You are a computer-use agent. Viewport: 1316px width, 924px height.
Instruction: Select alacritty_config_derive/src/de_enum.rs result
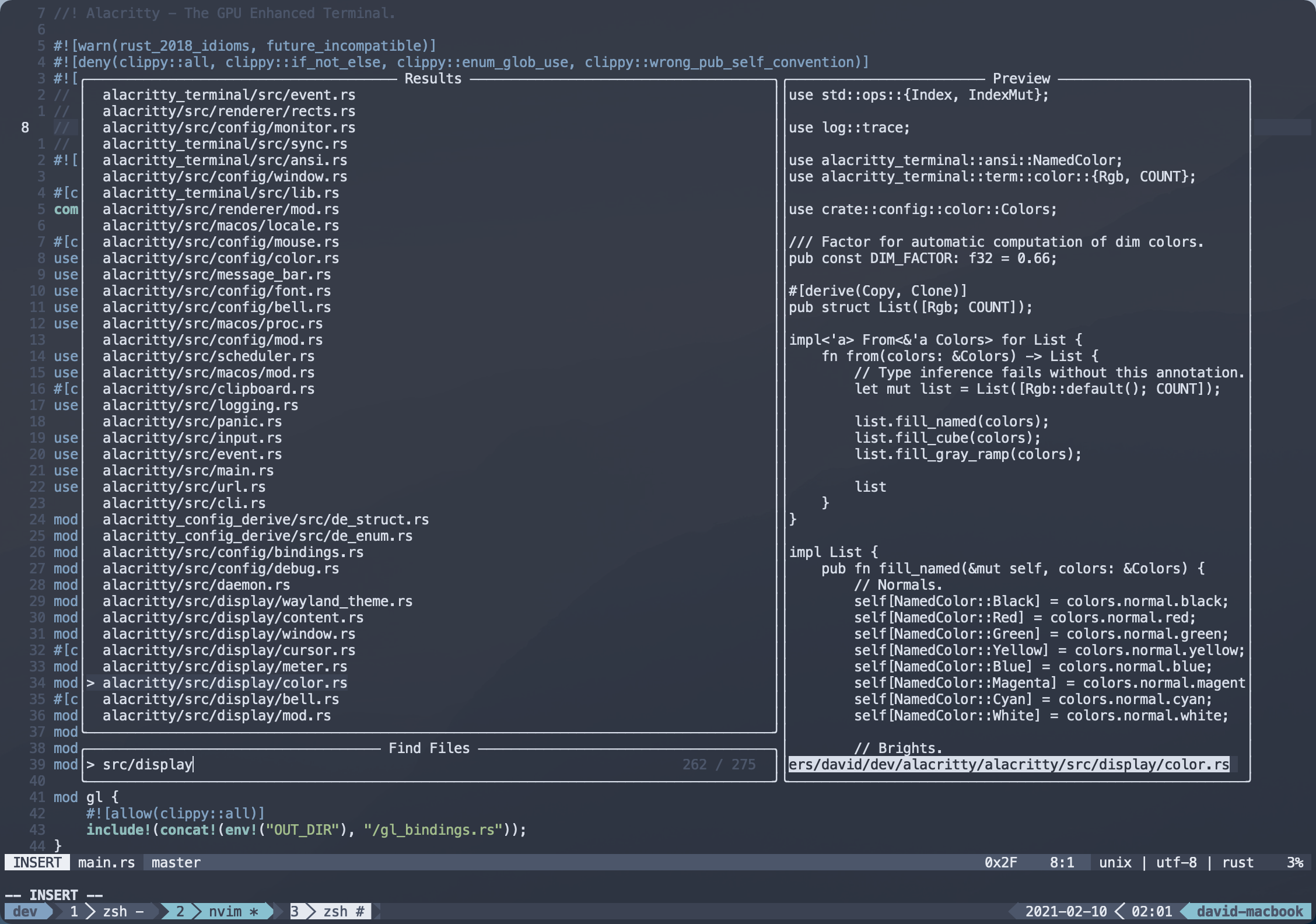pyautogui.click(x=257, y=536)
